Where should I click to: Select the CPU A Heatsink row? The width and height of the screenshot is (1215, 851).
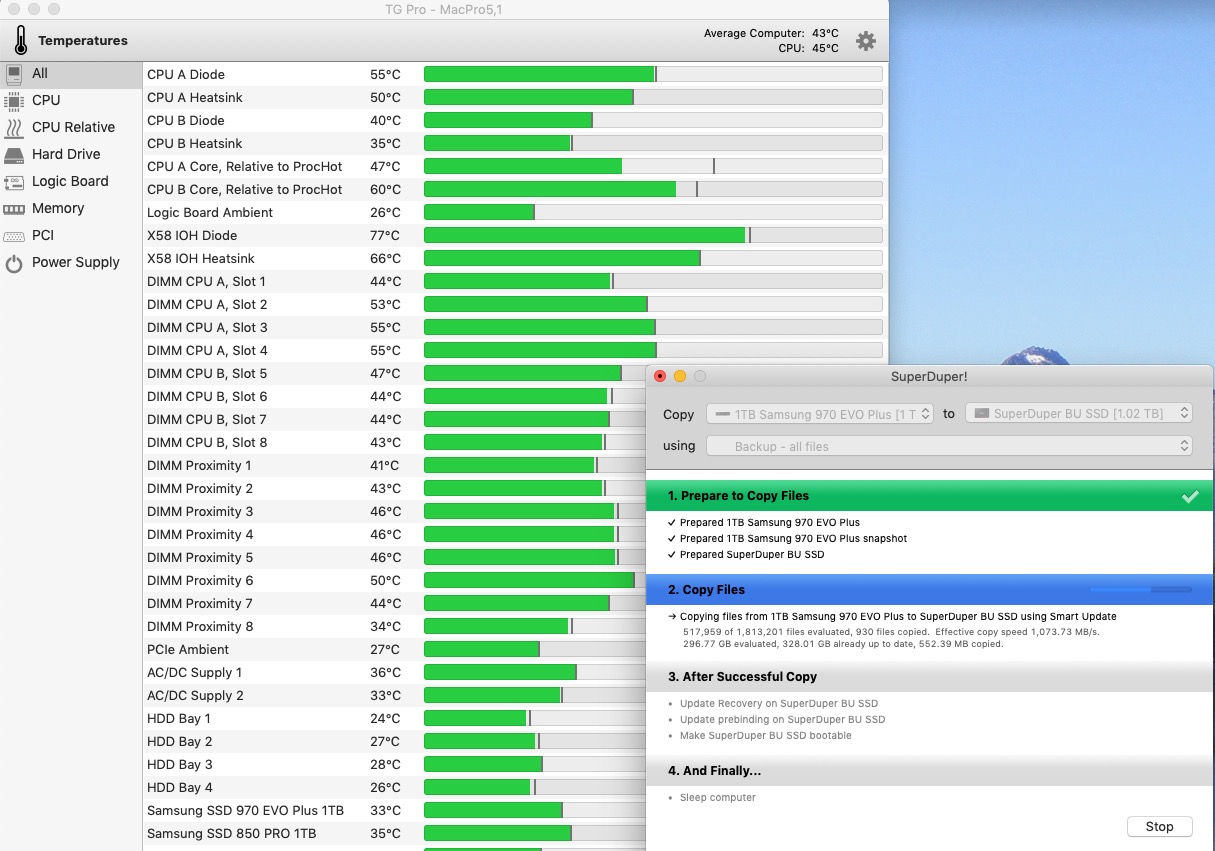click(515, 97)
